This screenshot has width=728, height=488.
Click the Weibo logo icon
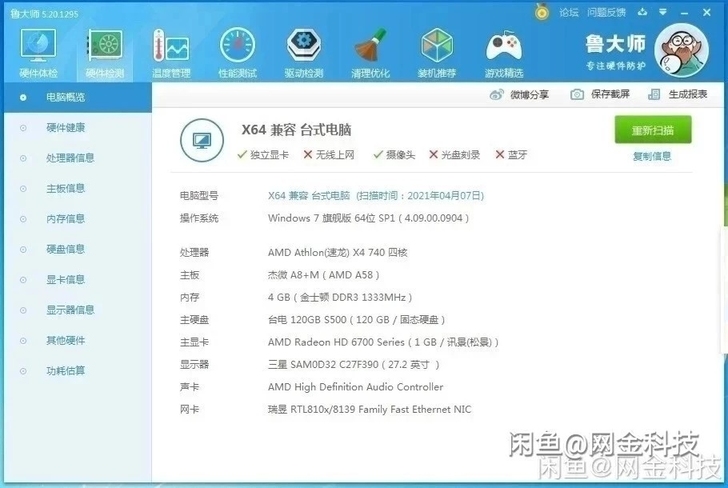click(x=497, y=95)
